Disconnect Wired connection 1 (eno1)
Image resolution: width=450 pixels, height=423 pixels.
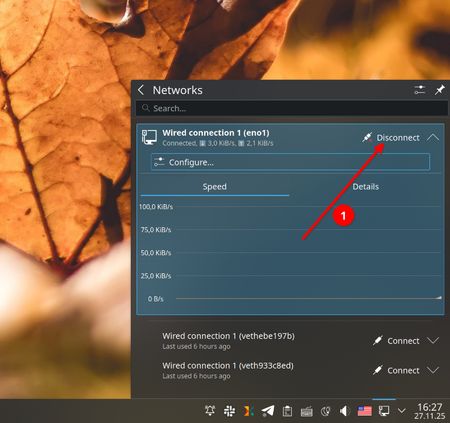pyautogui.click(x=391, y=138)
